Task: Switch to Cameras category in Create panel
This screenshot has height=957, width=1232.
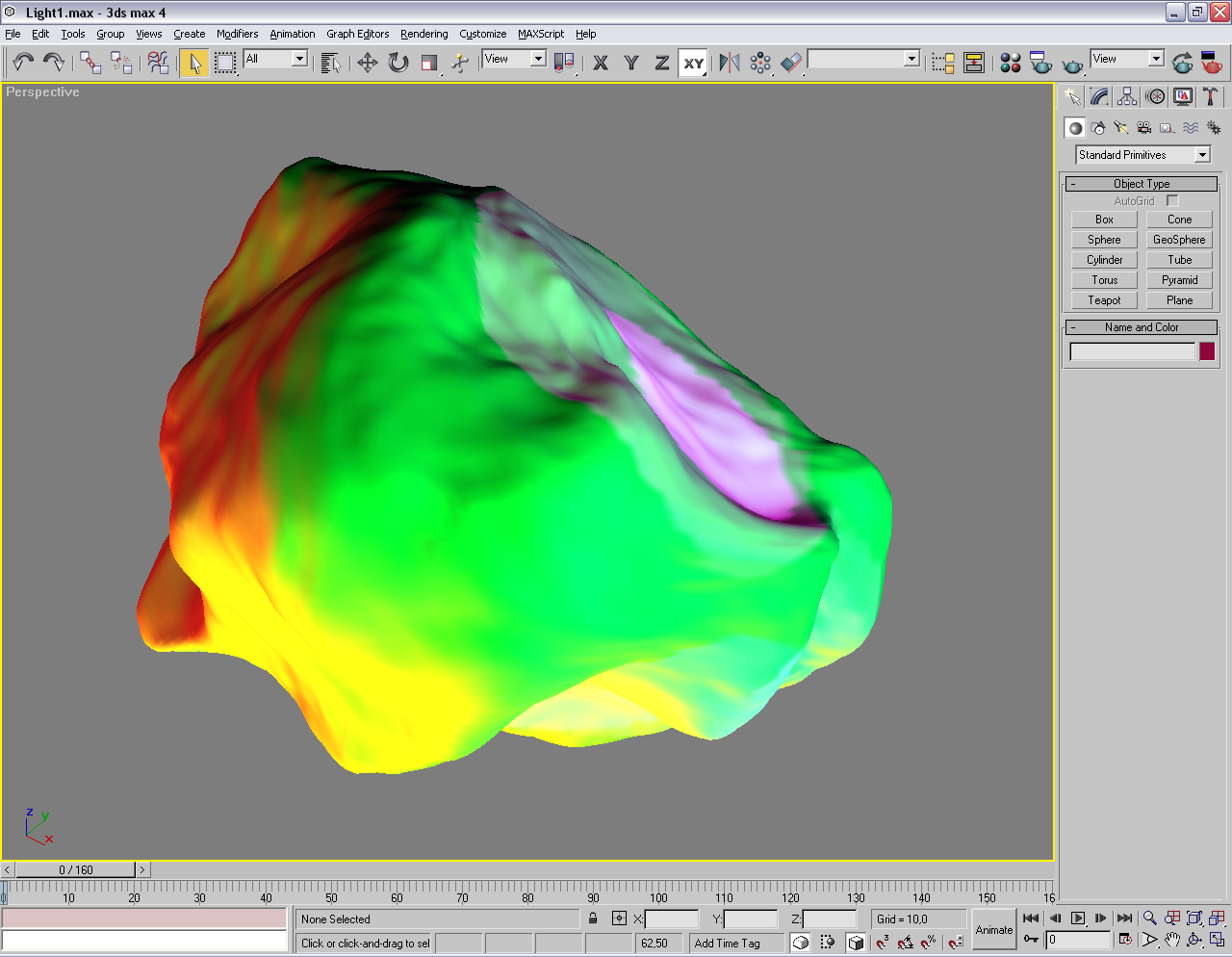Action: point(1143,127)
